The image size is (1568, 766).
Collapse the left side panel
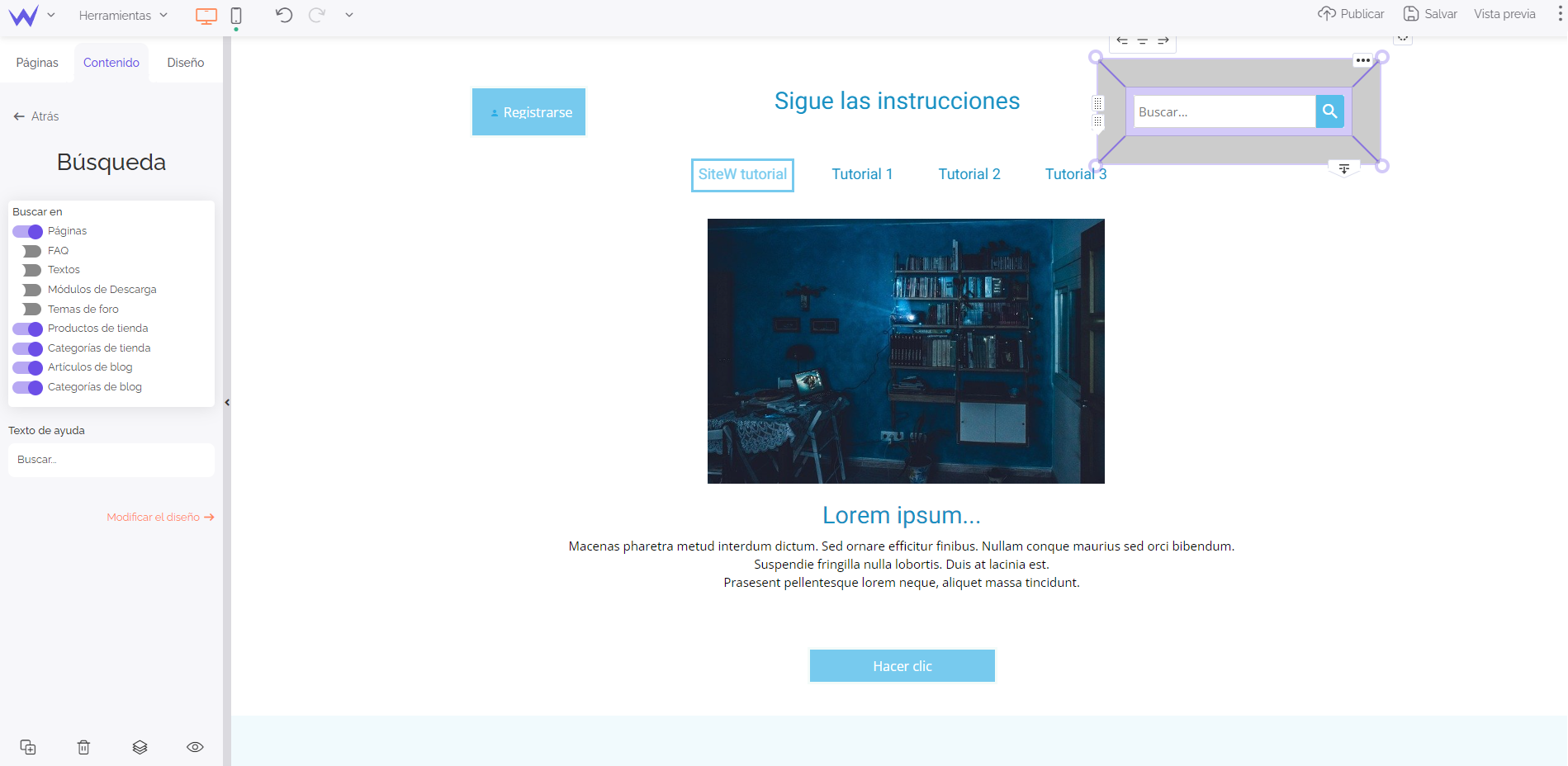[227, 403]
